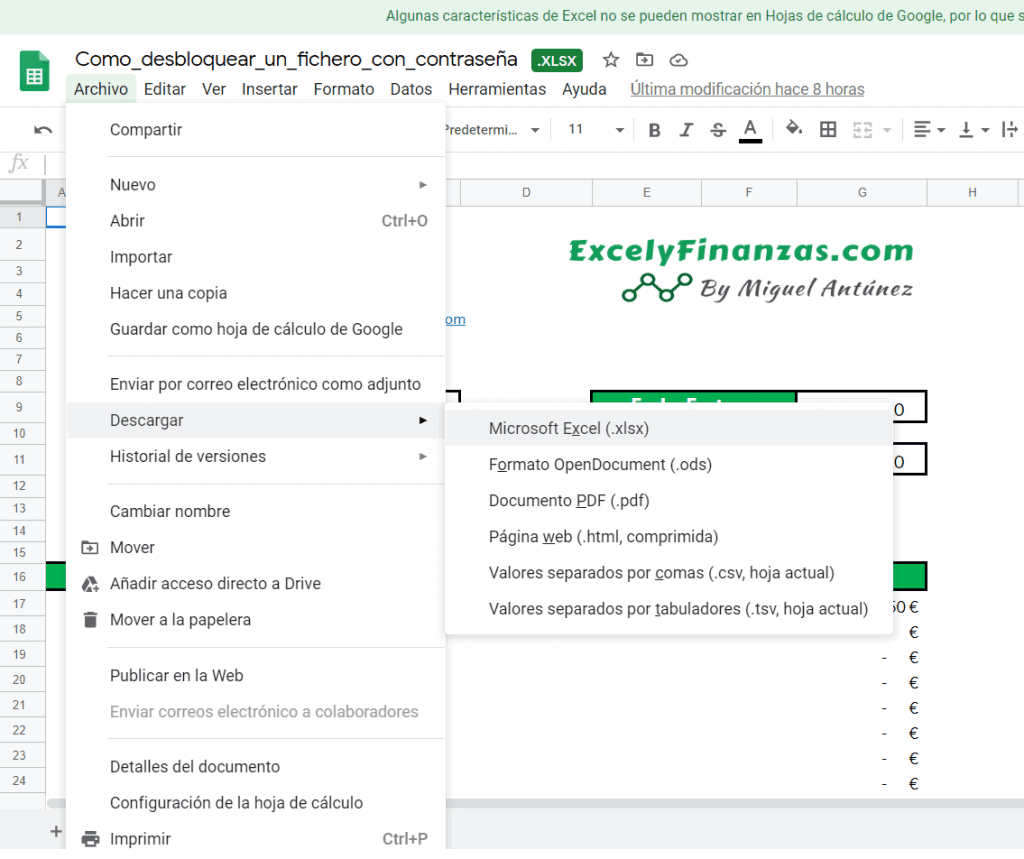Click the Google Sheets home icon
Image resolution: width=1024 pixels, height=859 pixels.
click(x=35, y=71)
